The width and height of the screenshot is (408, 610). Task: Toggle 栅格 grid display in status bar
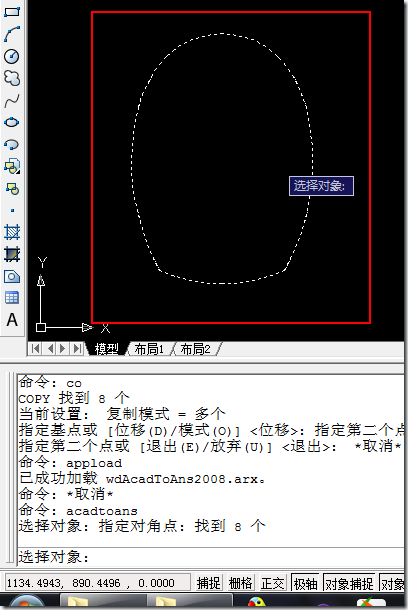[241, 583]
